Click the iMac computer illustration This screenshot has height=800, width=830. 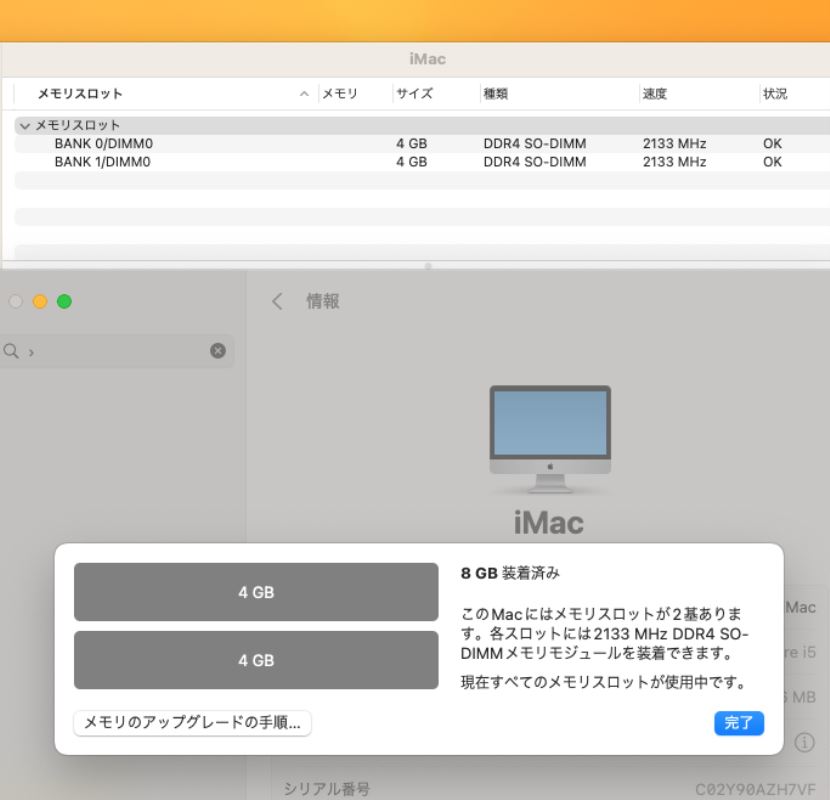[x=550, y=439]
